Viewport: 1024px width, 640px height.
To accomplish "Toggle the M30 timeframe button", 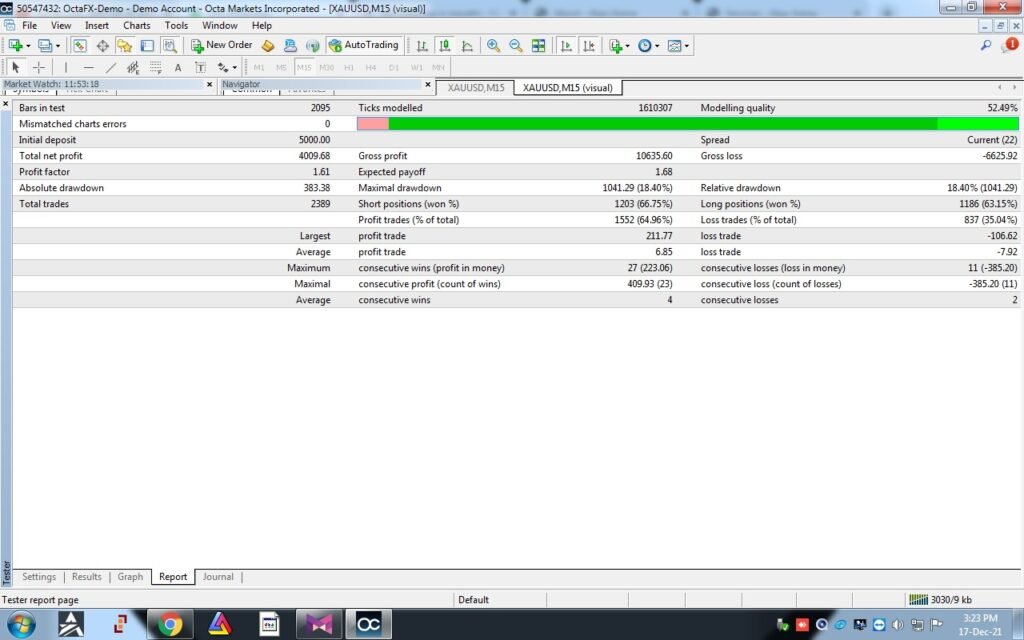I will click(x=327, y=67).
